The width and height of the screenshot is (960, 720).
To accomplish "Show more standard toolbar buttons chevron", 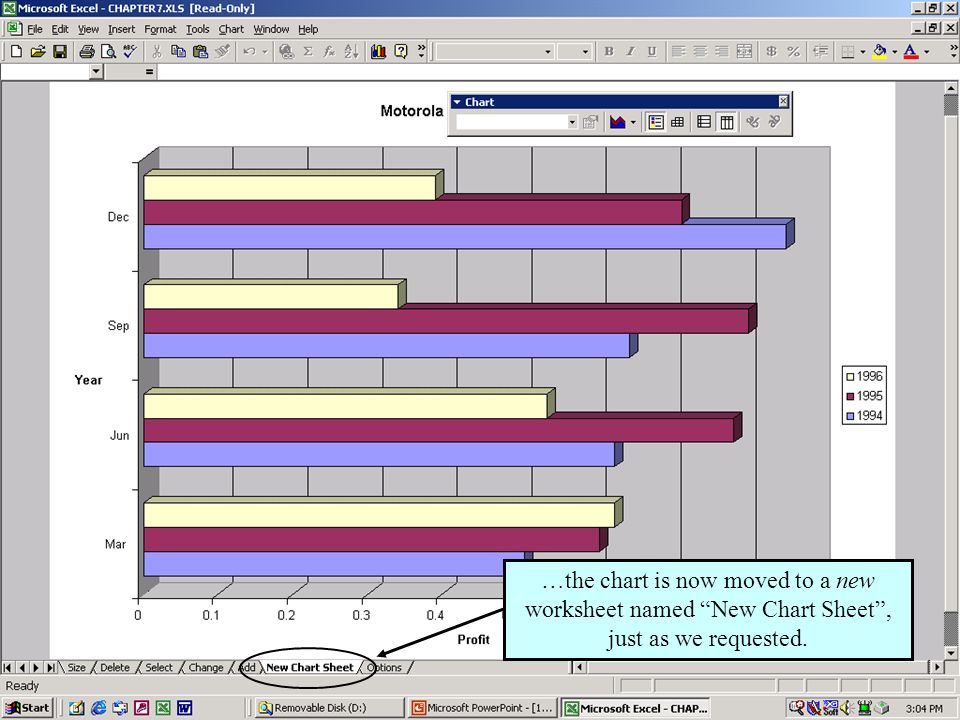I will coord(421,51).
